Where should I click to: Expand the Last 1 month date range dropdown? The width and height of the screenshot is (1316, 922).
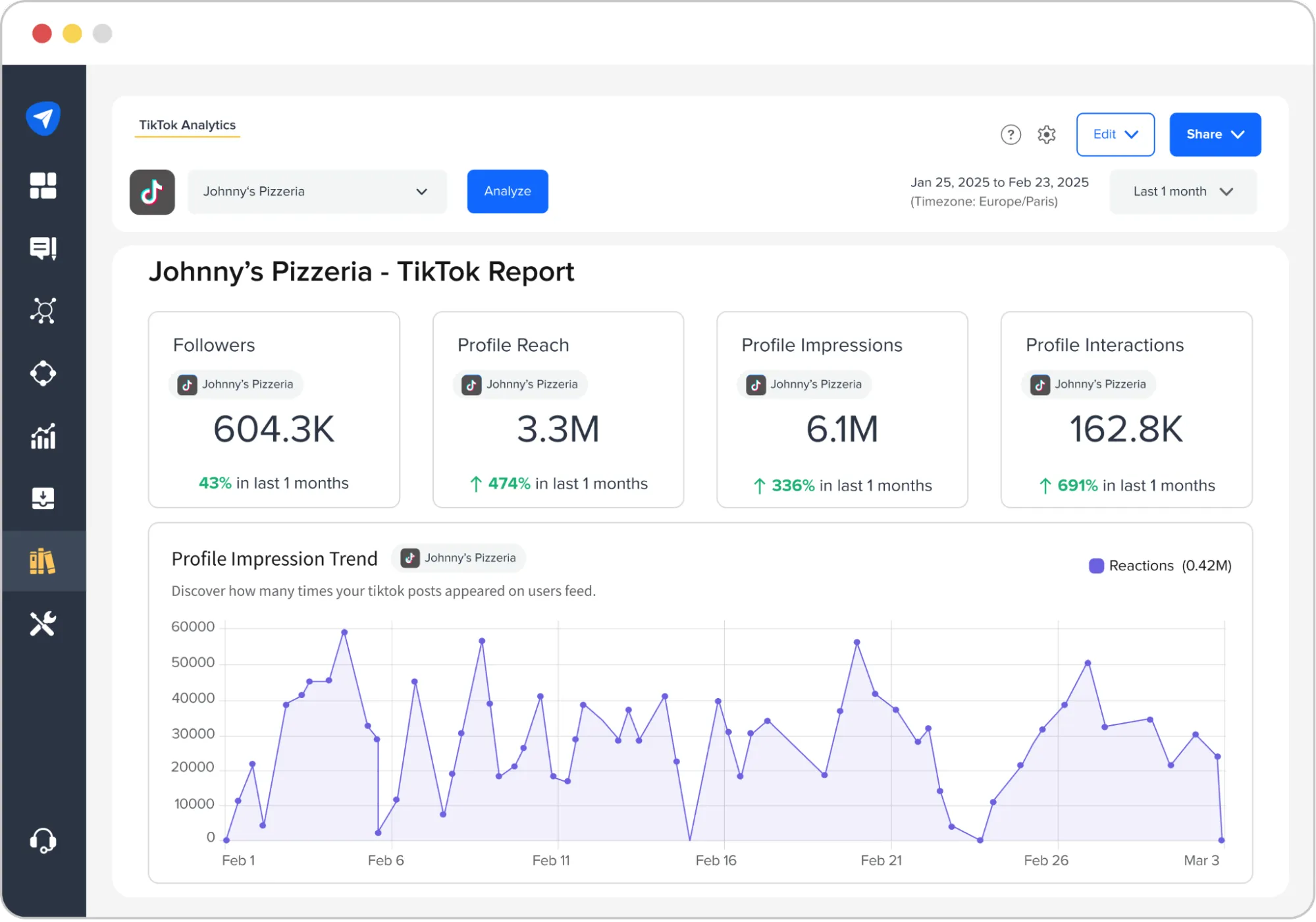[1182, 192]
